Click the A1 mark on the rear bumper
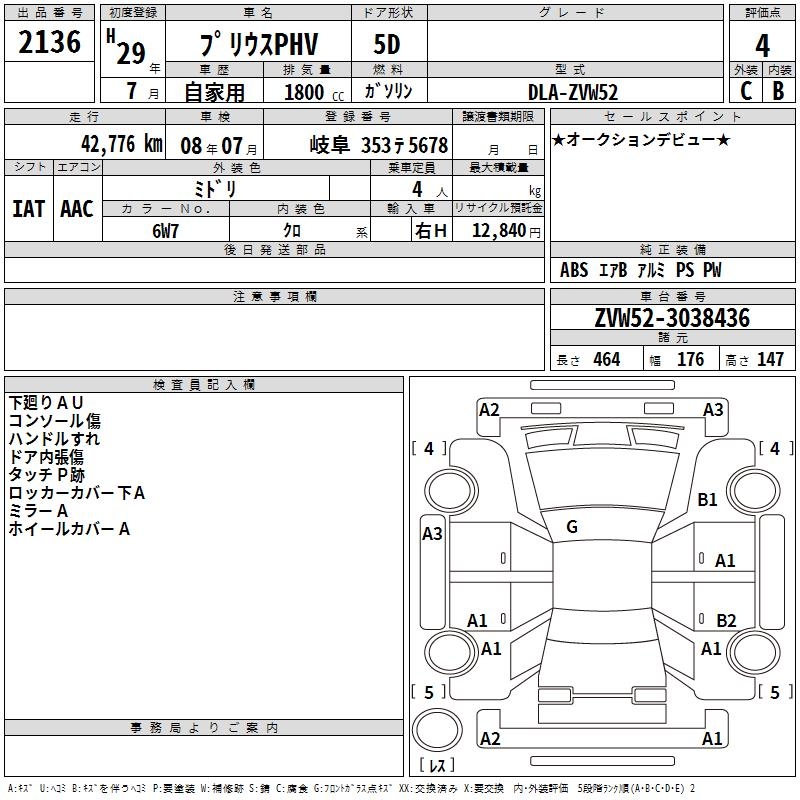800x800 pixels. pos(712,738)
